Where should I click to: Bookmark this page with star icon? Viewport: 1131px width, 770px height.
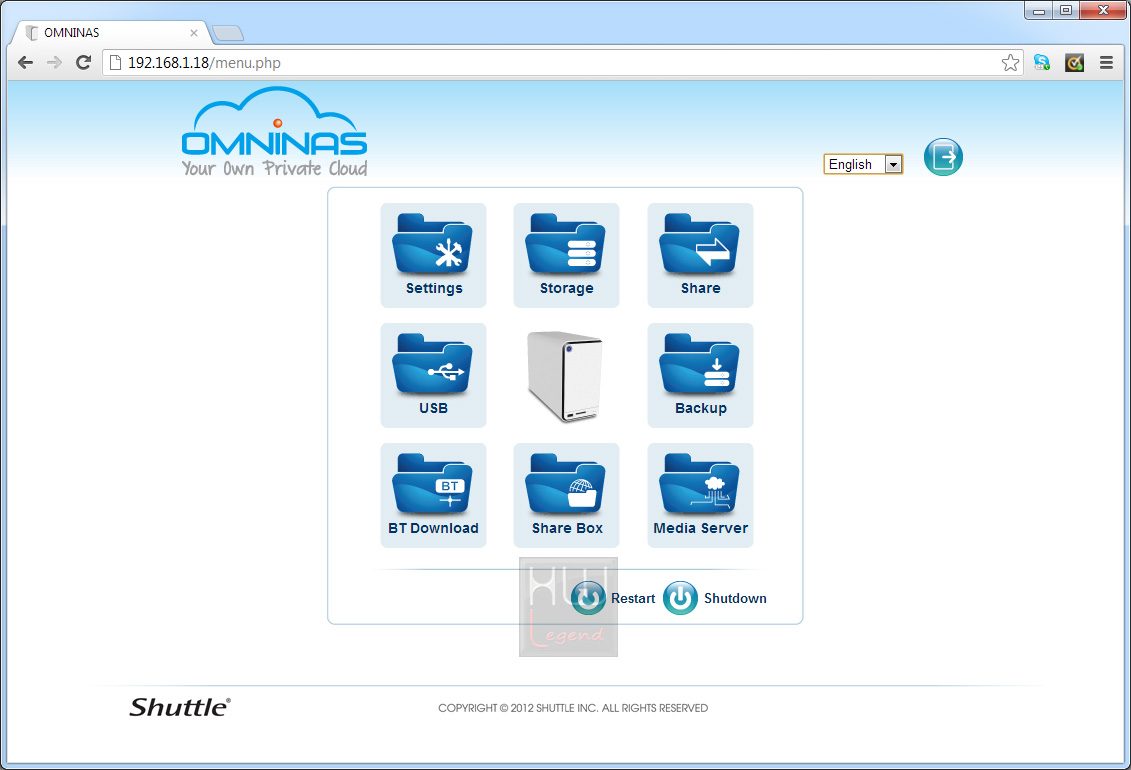pos(1010,63)
